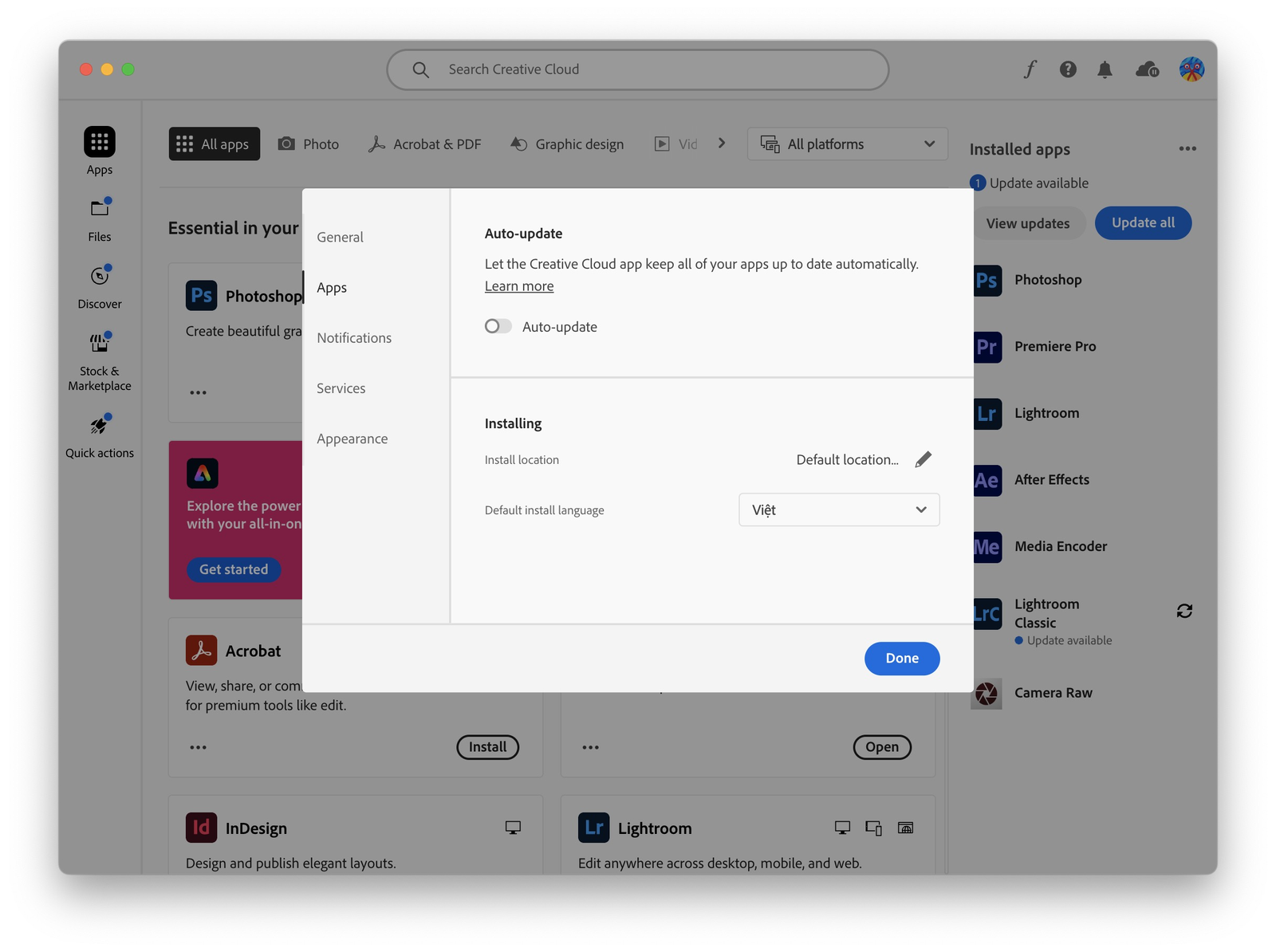Open Stock & Marketplace in the sidebar
The height and width of the screenshot is (952, 1276).
tap(100, 361)
